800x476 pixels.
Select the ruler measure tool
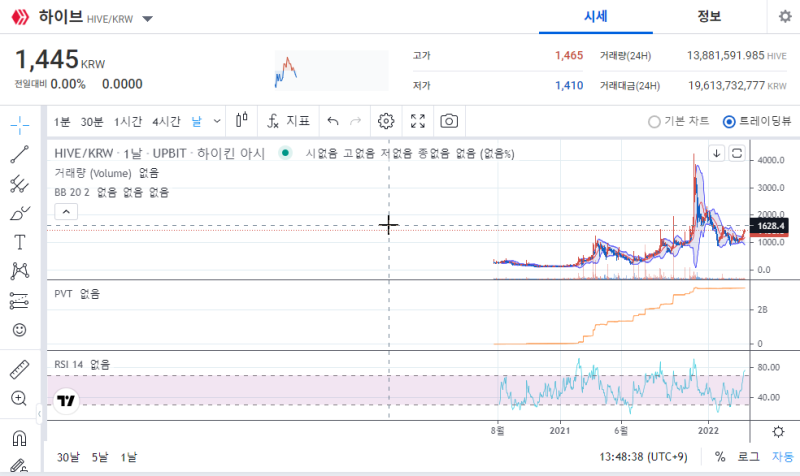pos(20,369)
